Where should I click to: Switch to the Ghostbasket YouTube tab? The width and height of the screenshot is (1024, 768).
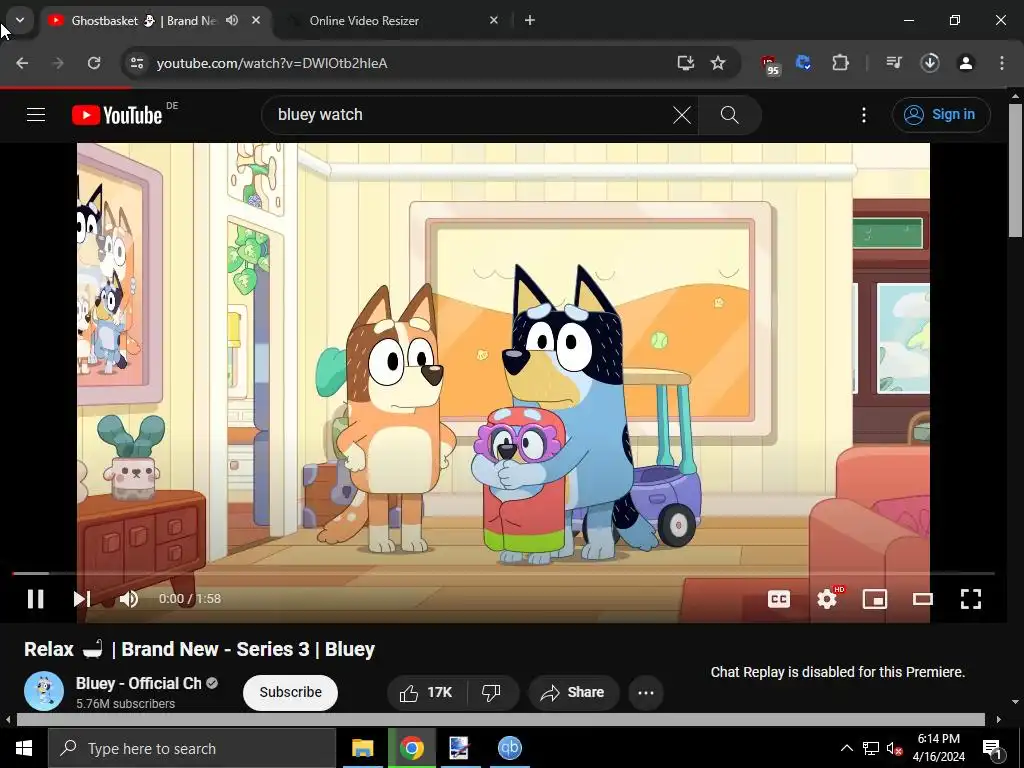pyautogui.click(x=143, y=21)
